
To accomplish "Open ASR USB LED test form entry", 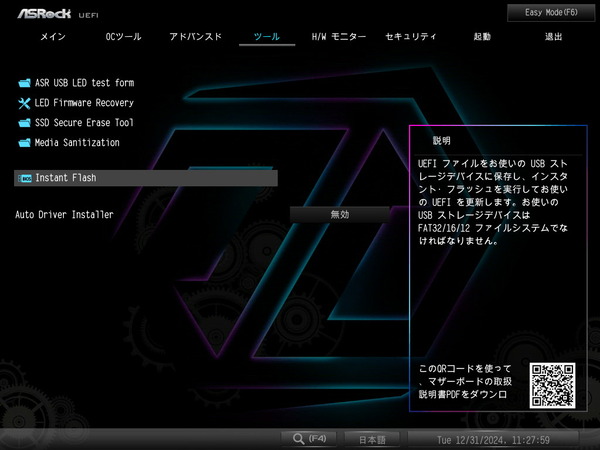I will pos(84,83).
